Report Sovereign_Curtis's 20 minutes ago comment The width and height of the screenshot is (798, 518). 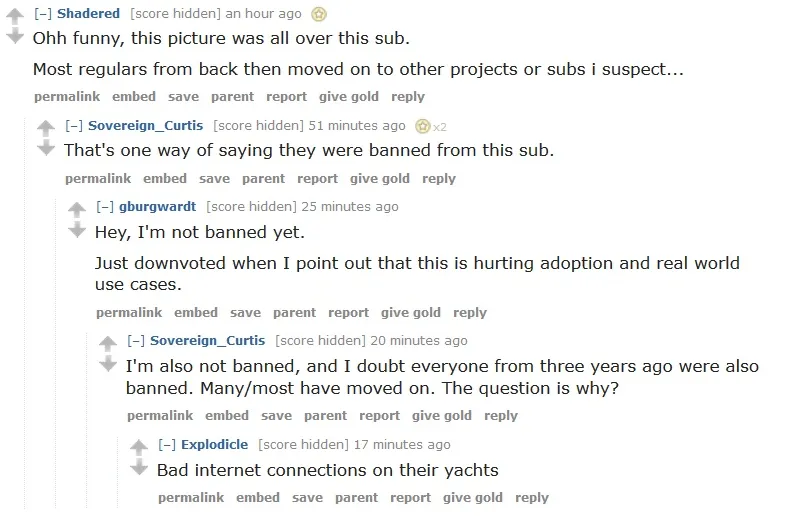coord(379,416)
